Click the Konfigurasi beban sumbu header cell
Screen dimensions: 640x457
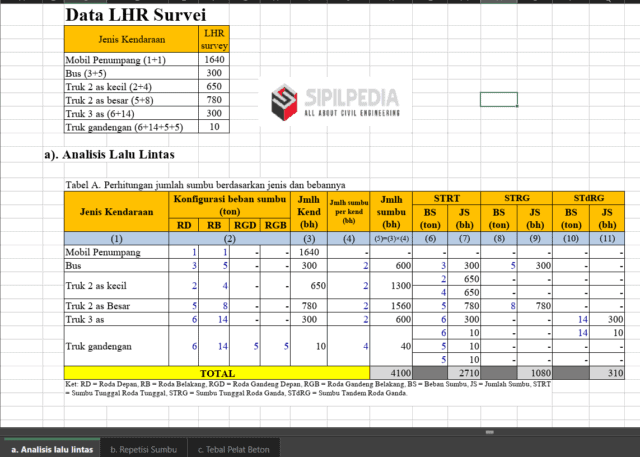pos(231,205)
